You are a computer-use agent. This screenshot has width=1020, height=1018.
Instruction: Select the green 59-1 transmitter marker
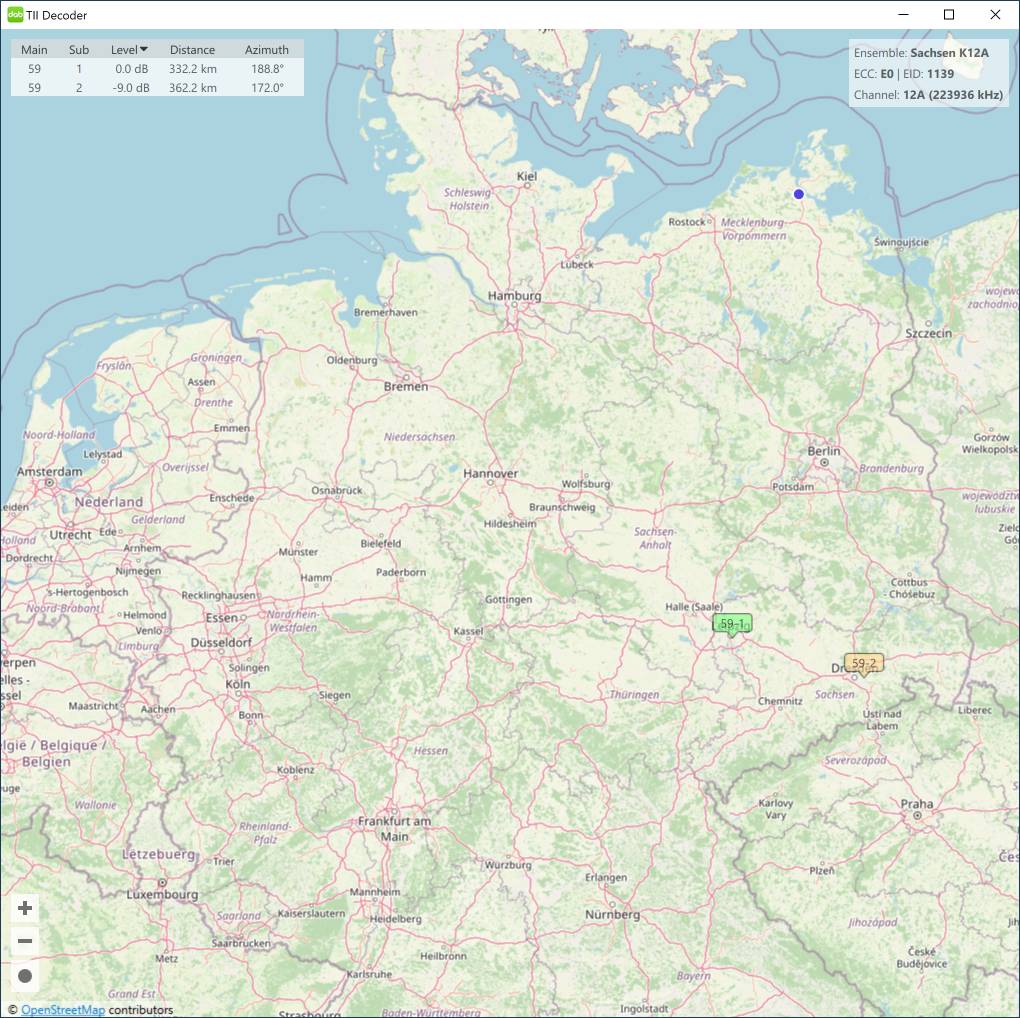pos(732,623)
